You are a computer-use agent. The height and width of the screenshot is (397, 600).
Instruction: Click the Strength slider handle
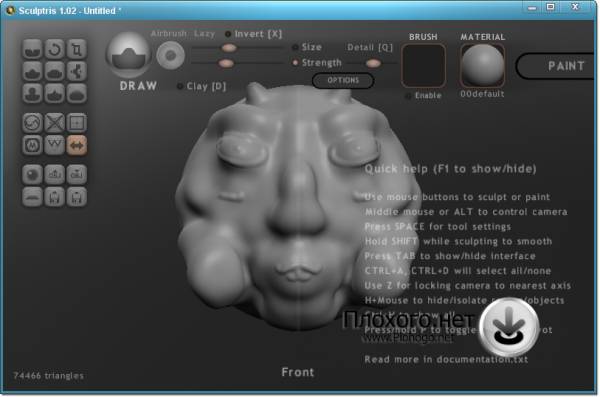coord(226,63)
